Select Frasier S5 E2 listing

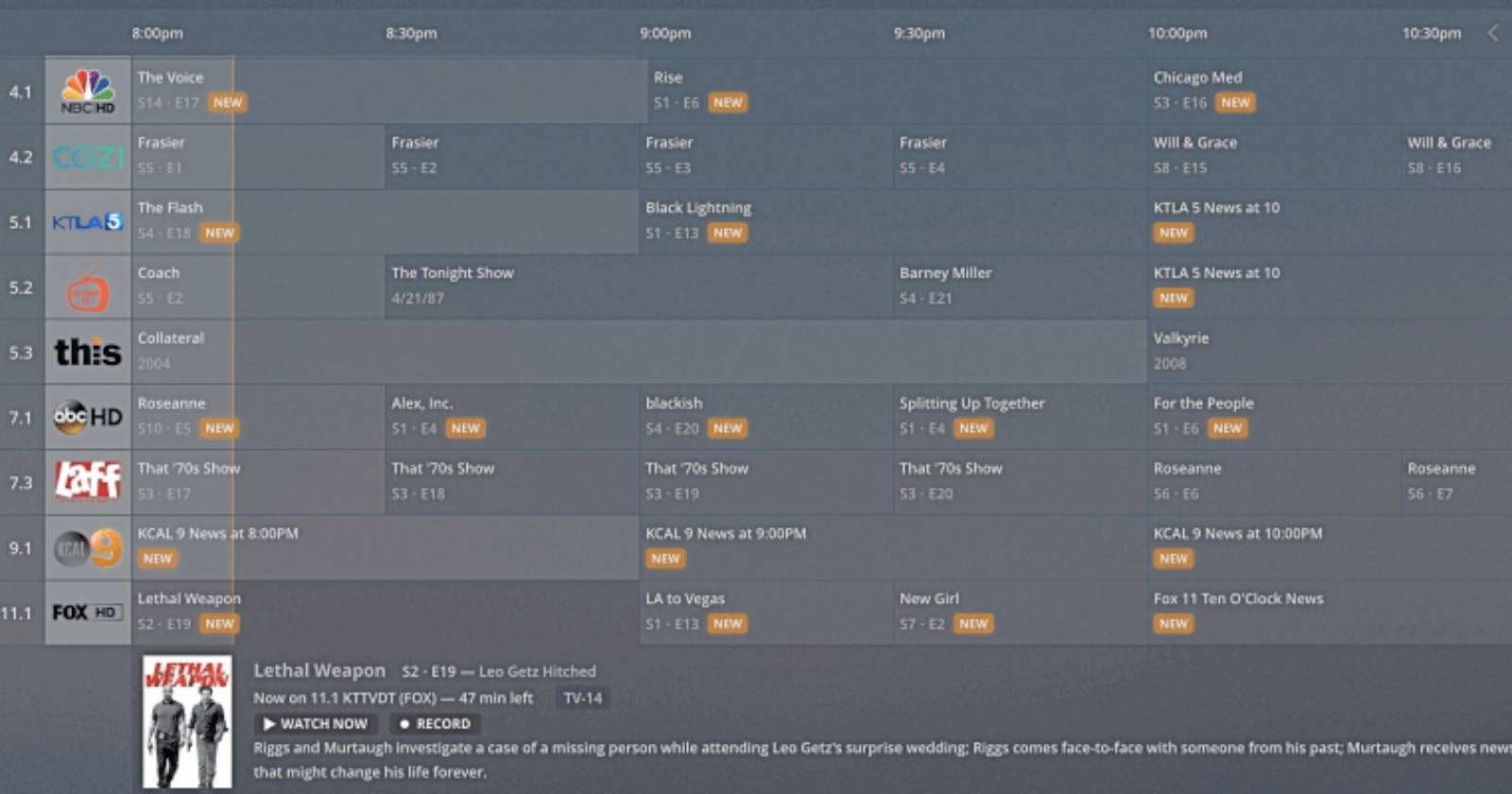click(512, 157)
